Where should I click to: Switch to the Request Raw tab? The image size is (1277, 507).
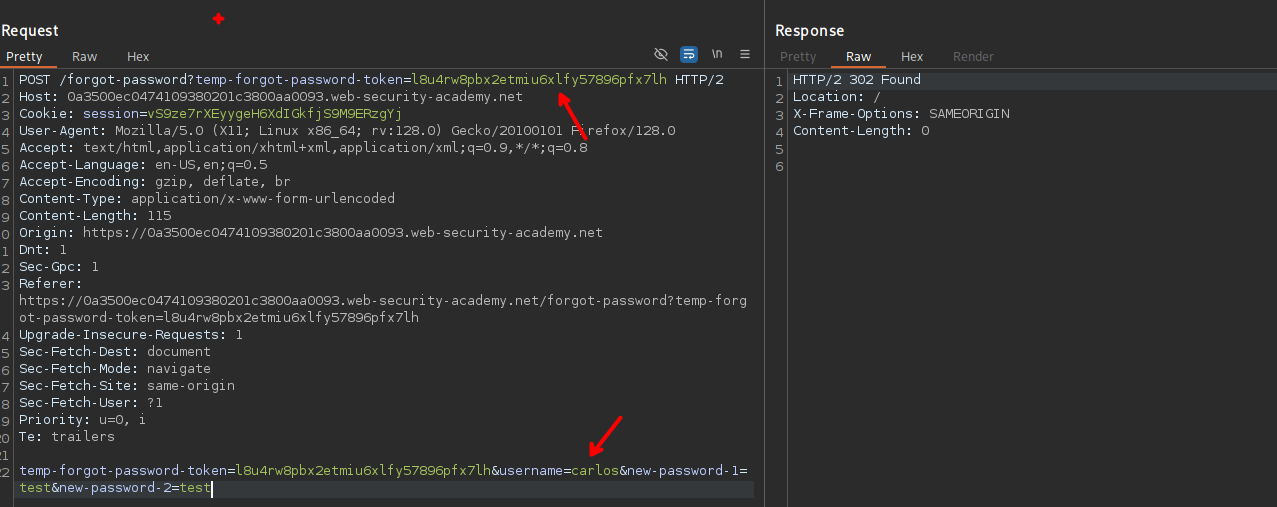click(x=85, y=57)
